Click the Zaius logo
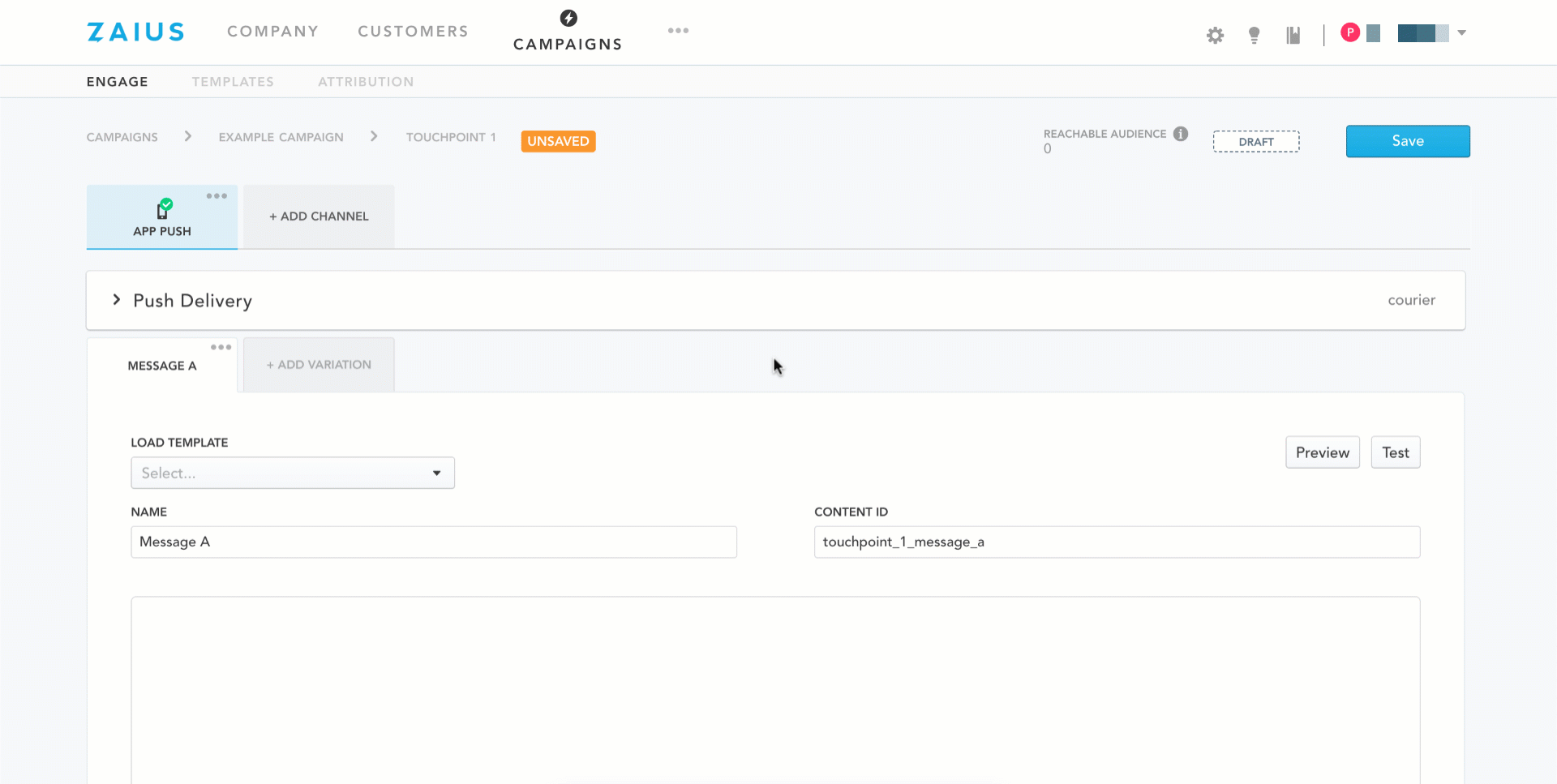 pos(135,32)
